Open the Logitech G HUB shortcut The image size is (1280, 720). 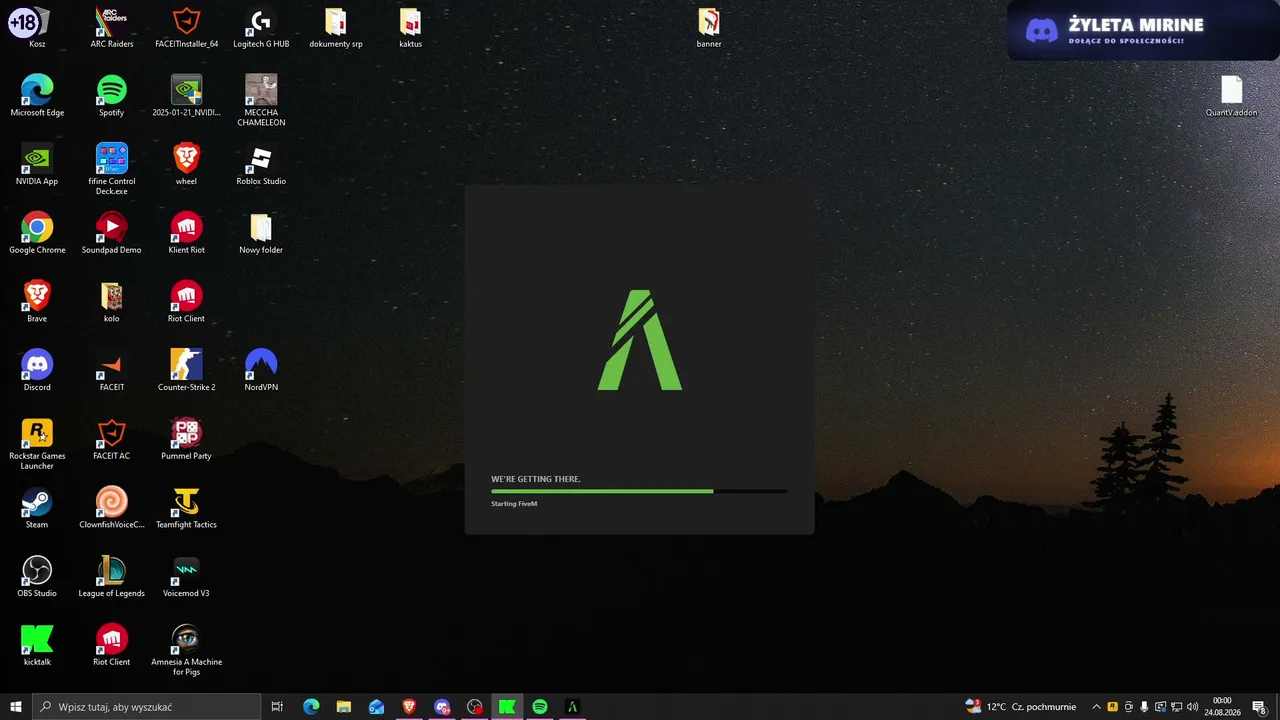click(x=261, y=27)
